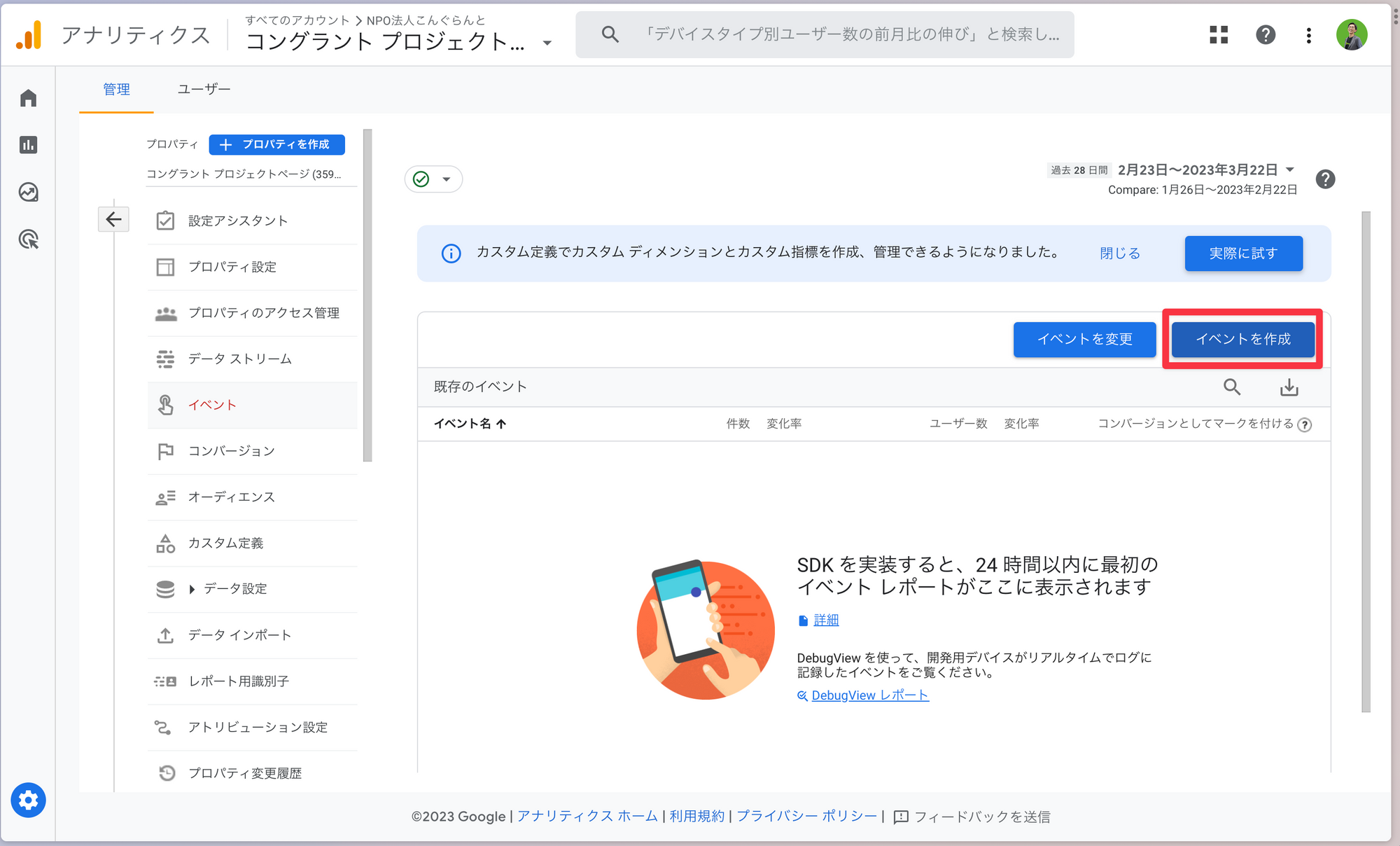Open the date range dropdown
Screen dimensions: 1400x846
1289,169
